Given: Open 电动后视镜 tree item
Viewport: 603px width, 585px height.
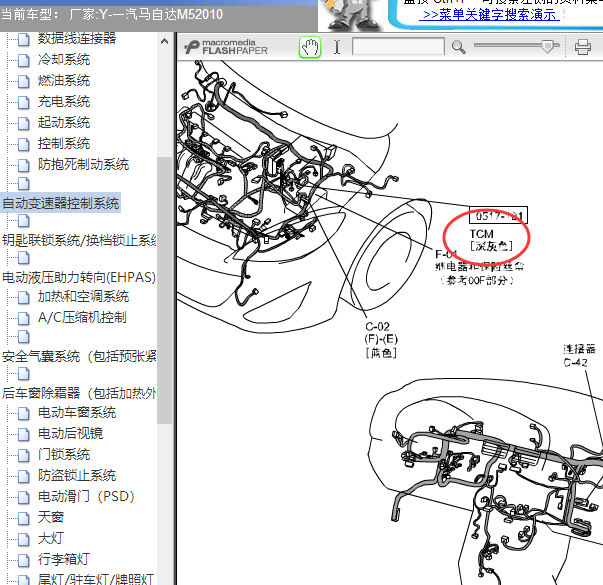Looking at the screenshot, I should click(x=70, y=433).
